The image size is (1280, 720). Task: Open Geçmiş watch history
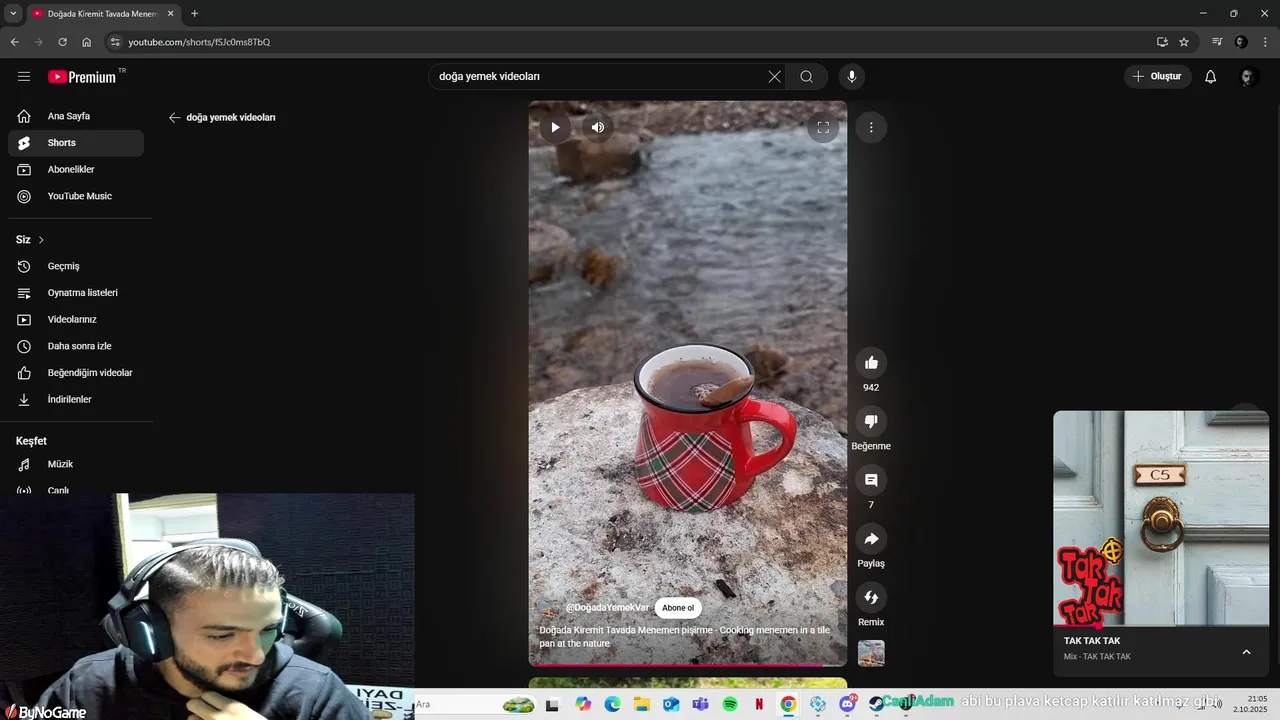[76, 266]
